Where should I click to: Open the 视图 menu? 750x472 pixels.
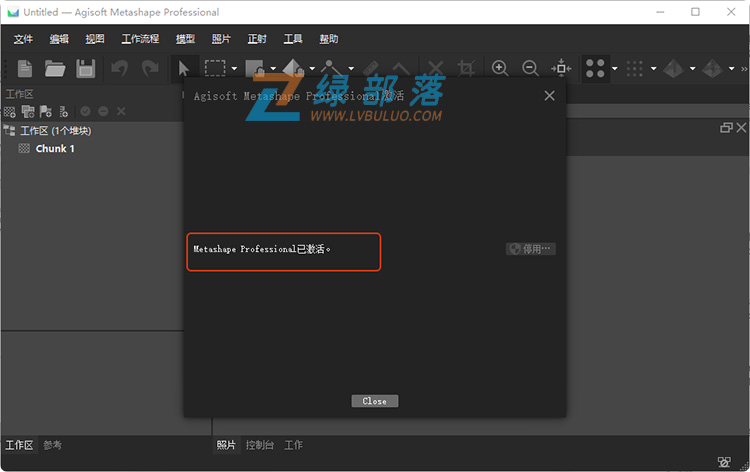click(95, 39)
